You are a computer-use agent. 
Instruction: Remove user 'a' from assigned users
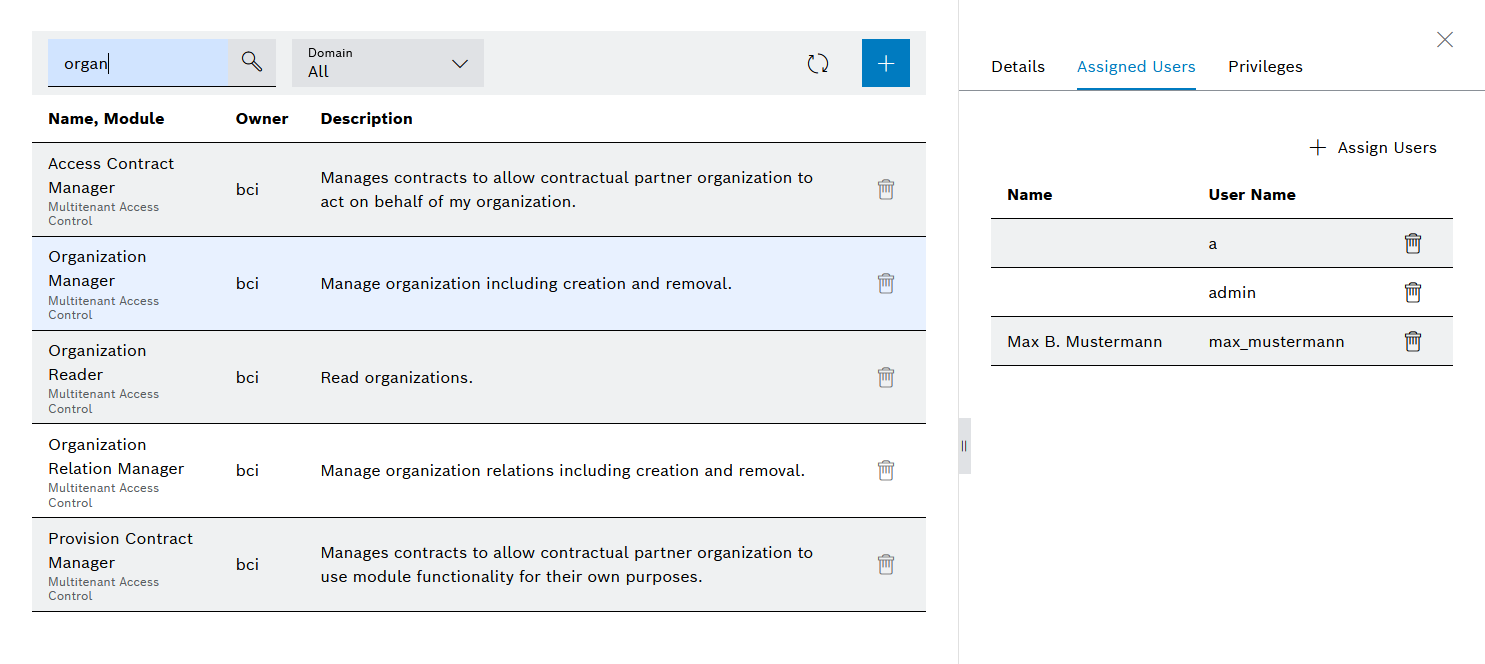point(1412,243)
